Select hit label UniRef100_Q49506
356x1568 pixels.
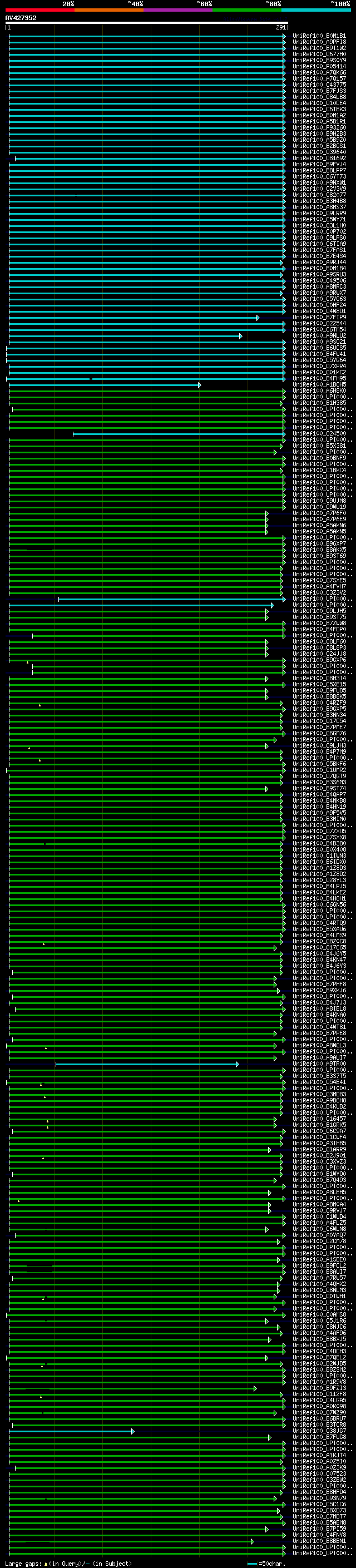(319, 280)
